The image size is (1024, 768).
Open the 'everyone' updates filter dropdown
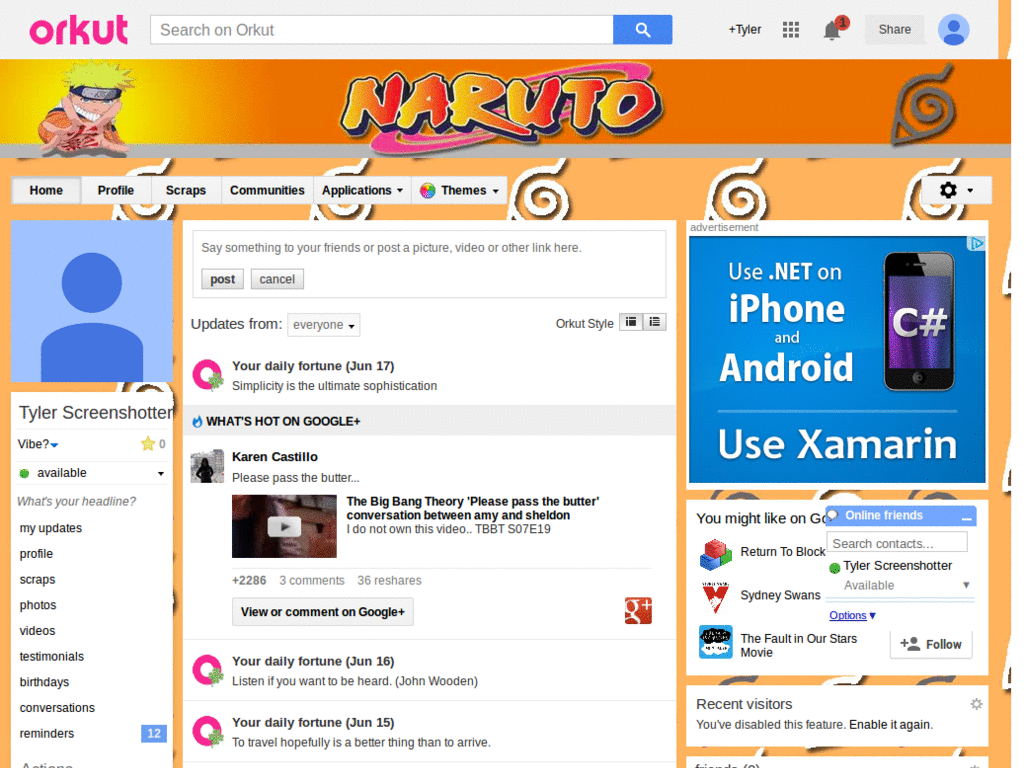click(323, 324)
